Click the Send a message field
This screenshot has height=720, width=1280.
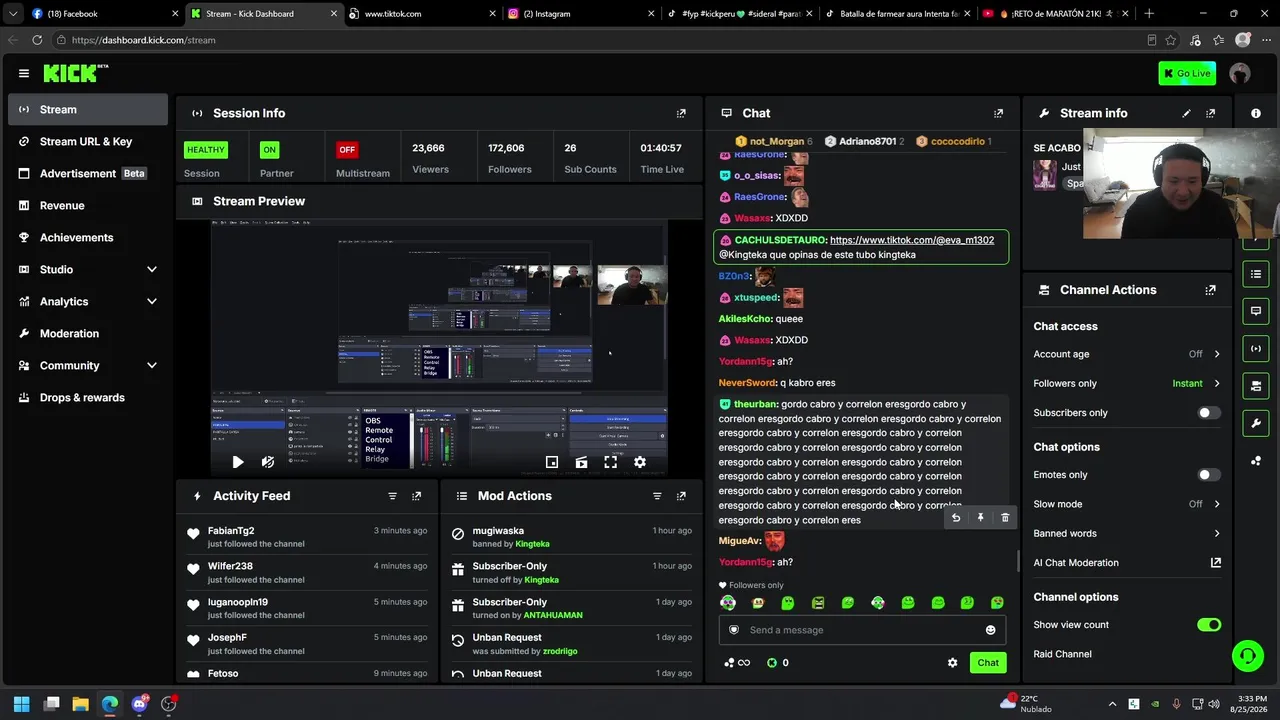[862, 630]
